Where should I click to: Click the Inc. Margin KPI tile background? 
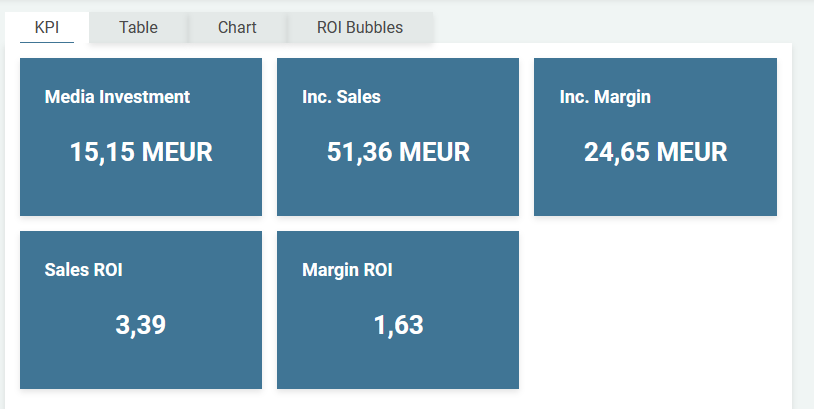(x=655, y=195)
